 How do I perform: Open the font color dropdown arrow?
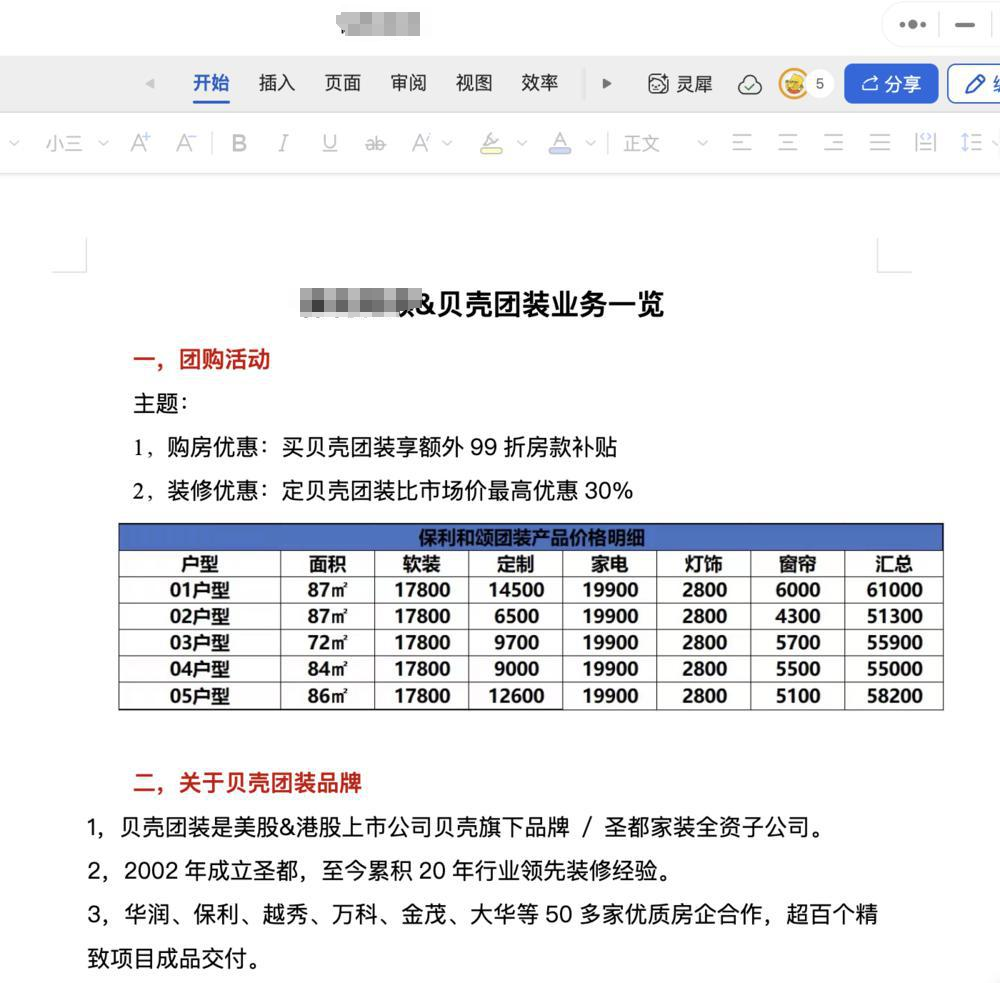click(x=591, y=144)
